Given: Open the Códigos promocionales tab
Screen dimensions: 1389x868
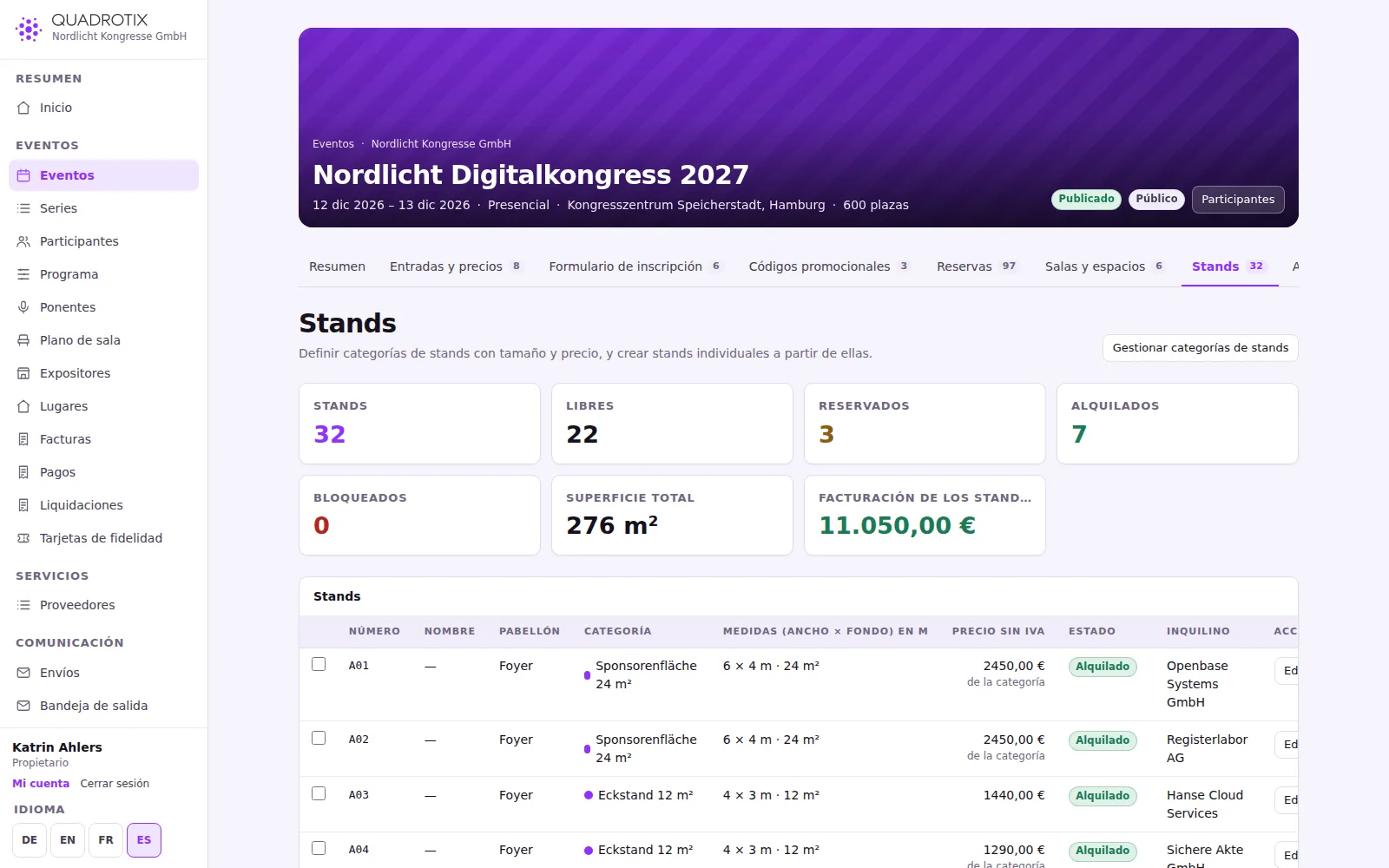Looking at the screenshot, I should coord(830,266).
